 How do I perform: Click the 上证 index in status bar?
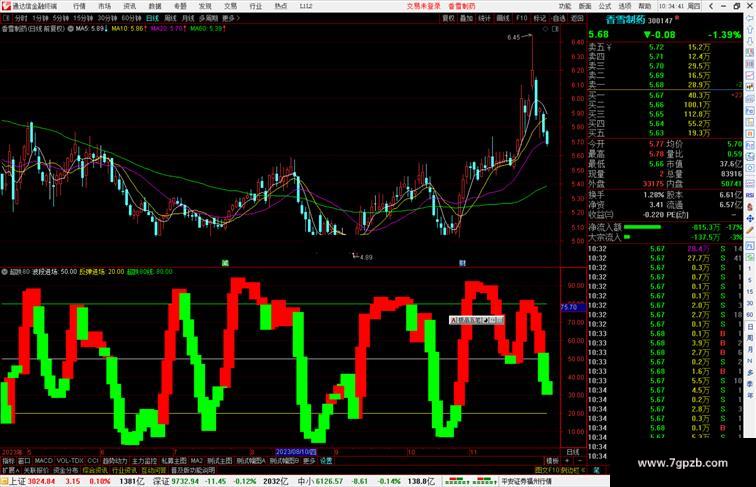click(17, 481)
